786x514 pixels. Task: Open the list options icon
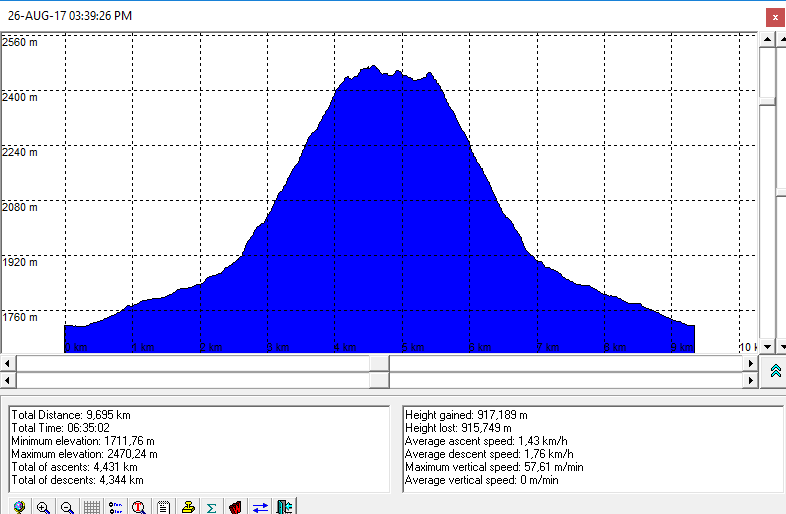point(115,506)
